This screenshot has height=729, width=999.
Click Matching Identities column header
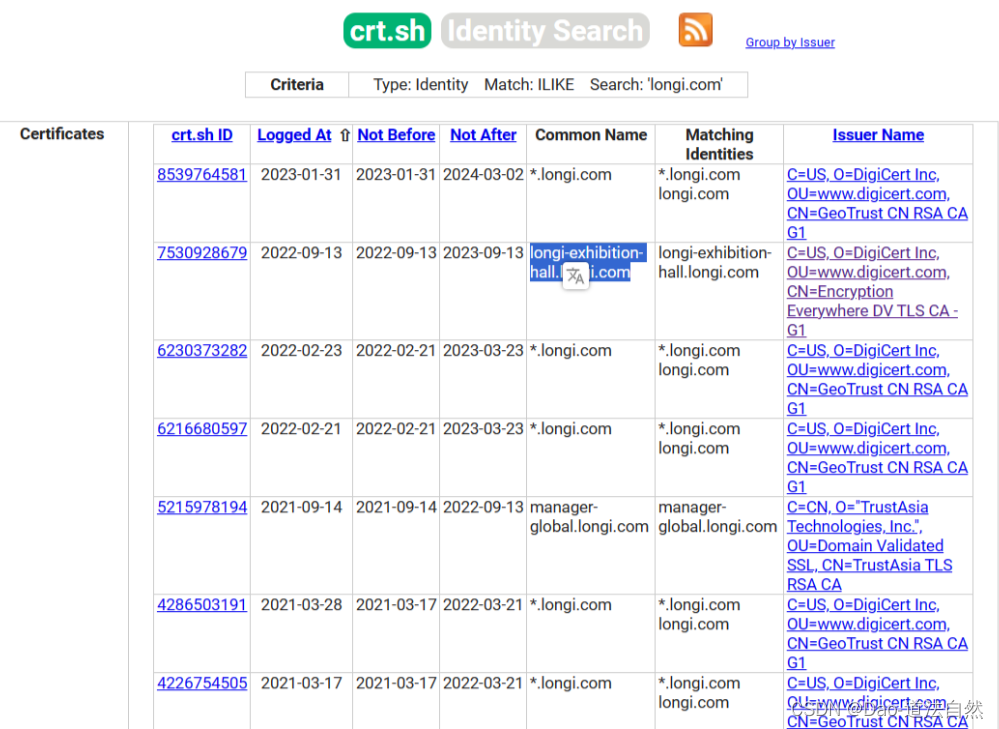click(x=719, y=145)
